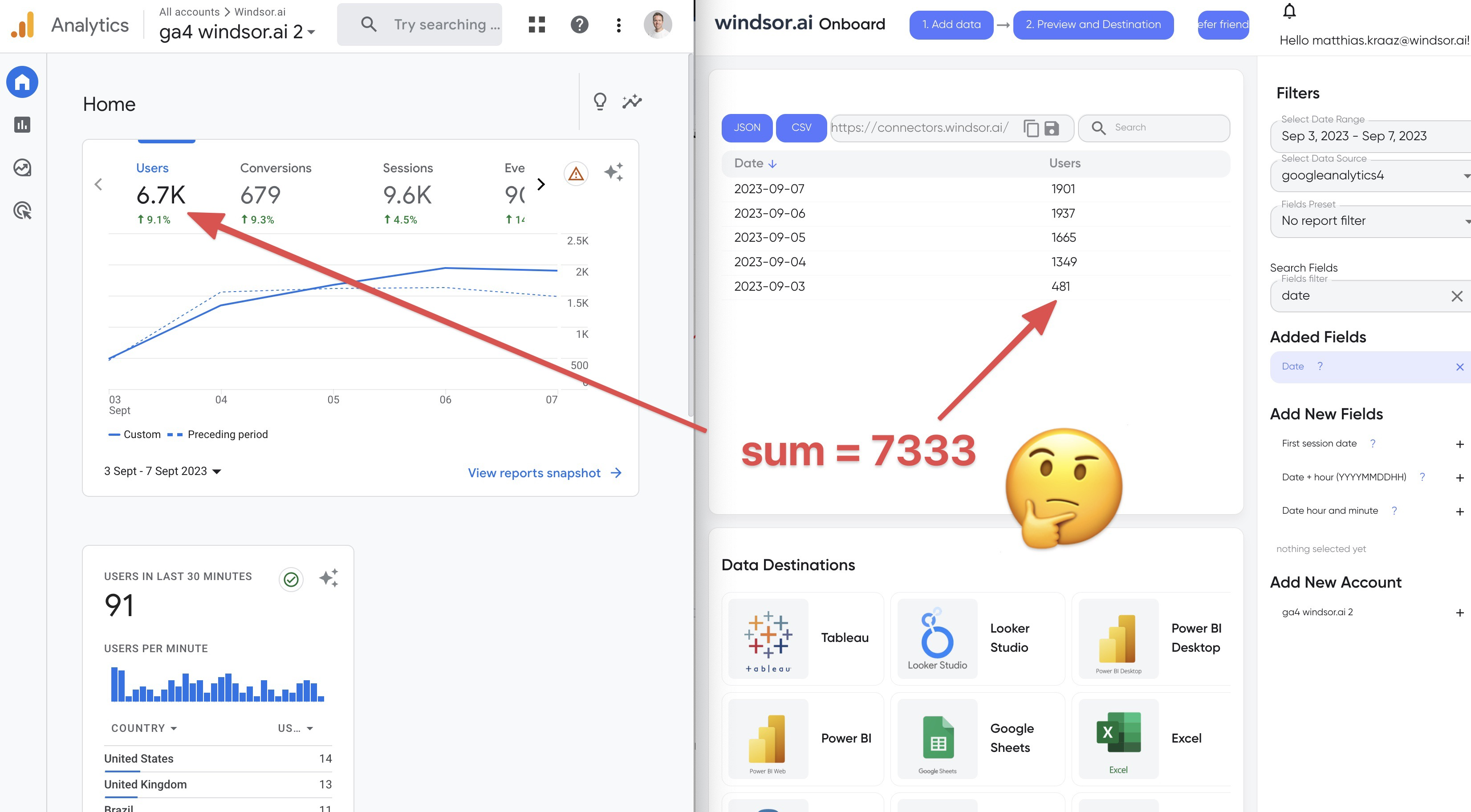Image resolution: width=1471 pixels, height=812 pixels.
Task: Choose the Power BI destination
Action: pos(803,739)
